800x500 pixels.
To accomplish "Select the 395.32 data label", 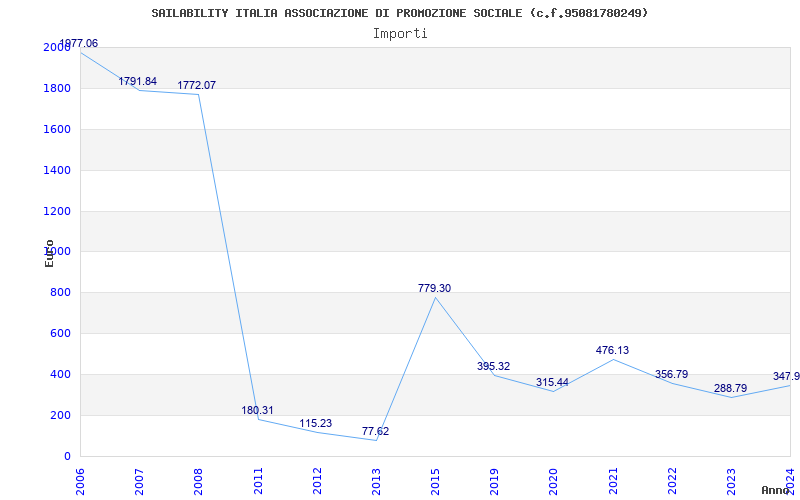I will (x=493, y=366).
